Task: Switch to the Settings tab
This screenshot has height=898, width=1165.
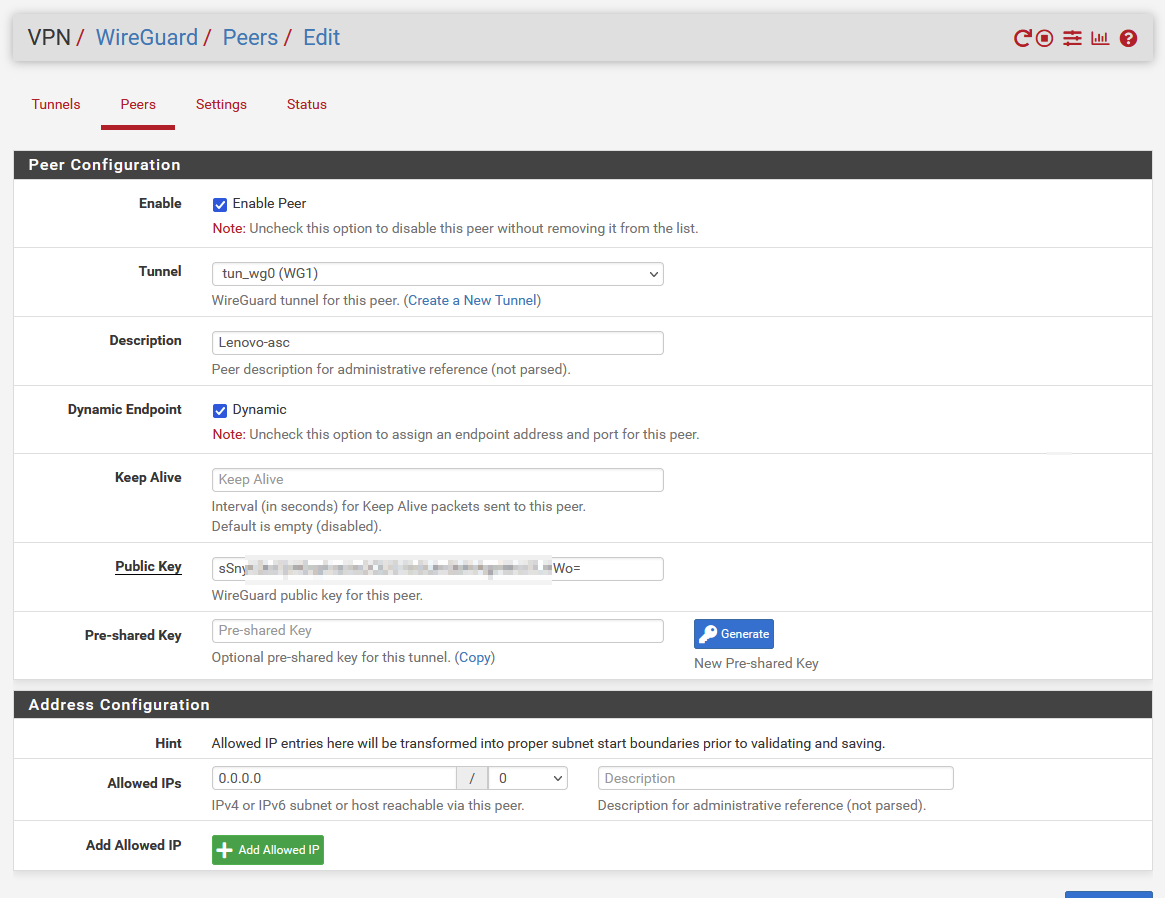Action: 221,105
